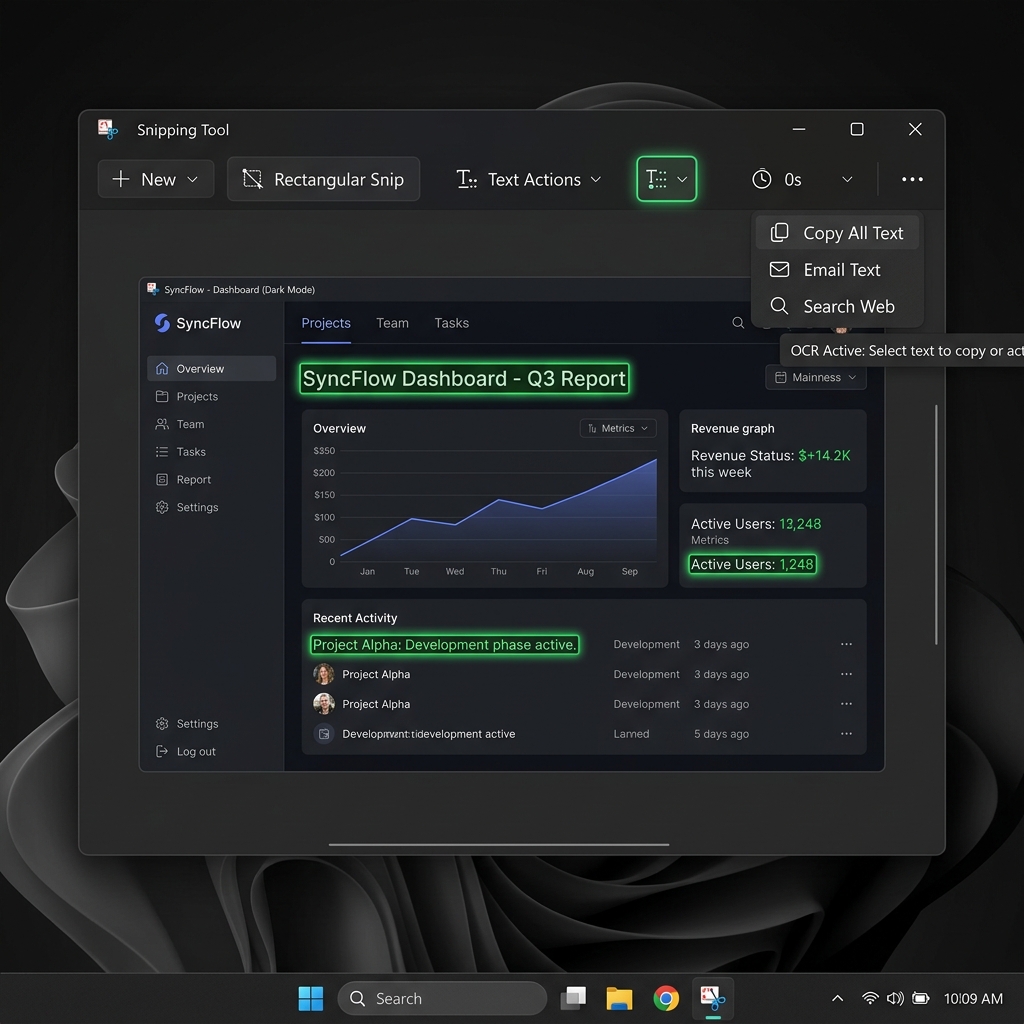The image size is (1024, 1024).
Task: Click woman avatar on the second activity row
Action: click(x=324, y=674)
